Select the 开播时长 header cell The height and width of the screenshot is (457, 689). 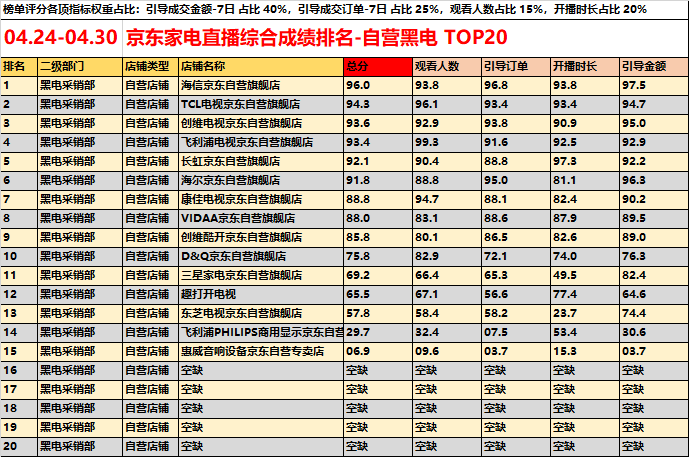[x=585, y=66]
